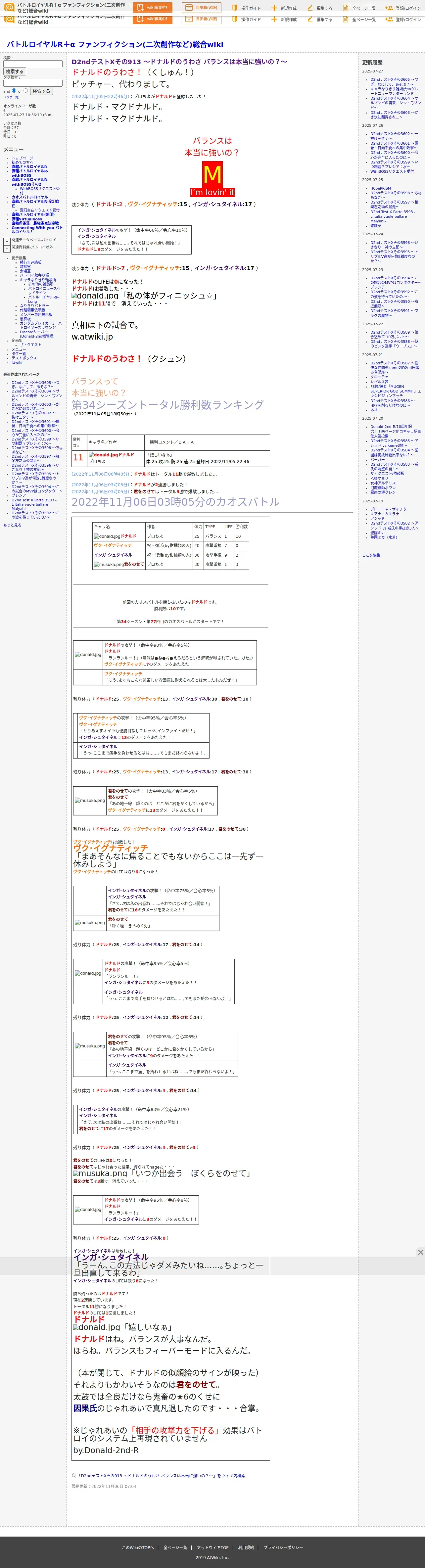Open Connecting With you バトルロイヤル! link
Viewport: 425px width, 1568px height.
[36, 229]
